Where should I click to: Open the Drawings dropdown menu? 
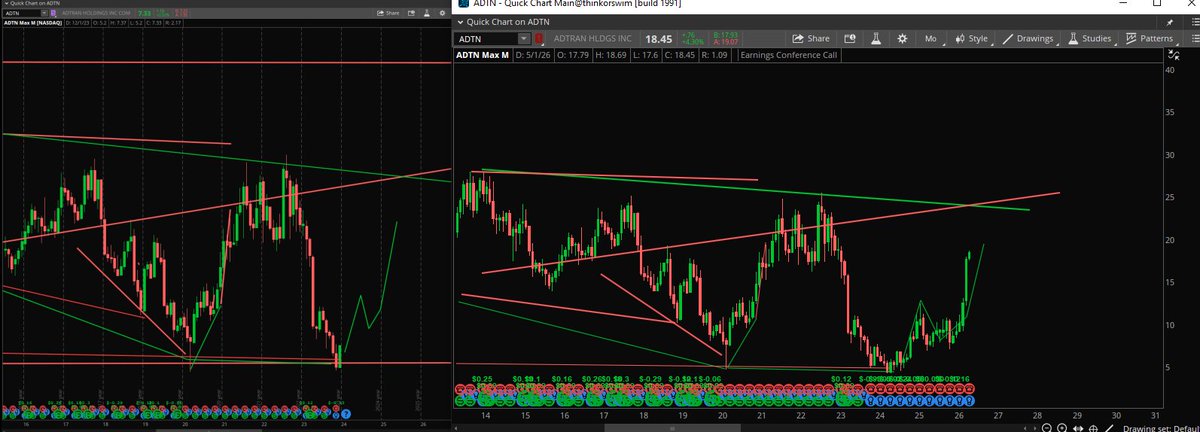pos(1028,38)
